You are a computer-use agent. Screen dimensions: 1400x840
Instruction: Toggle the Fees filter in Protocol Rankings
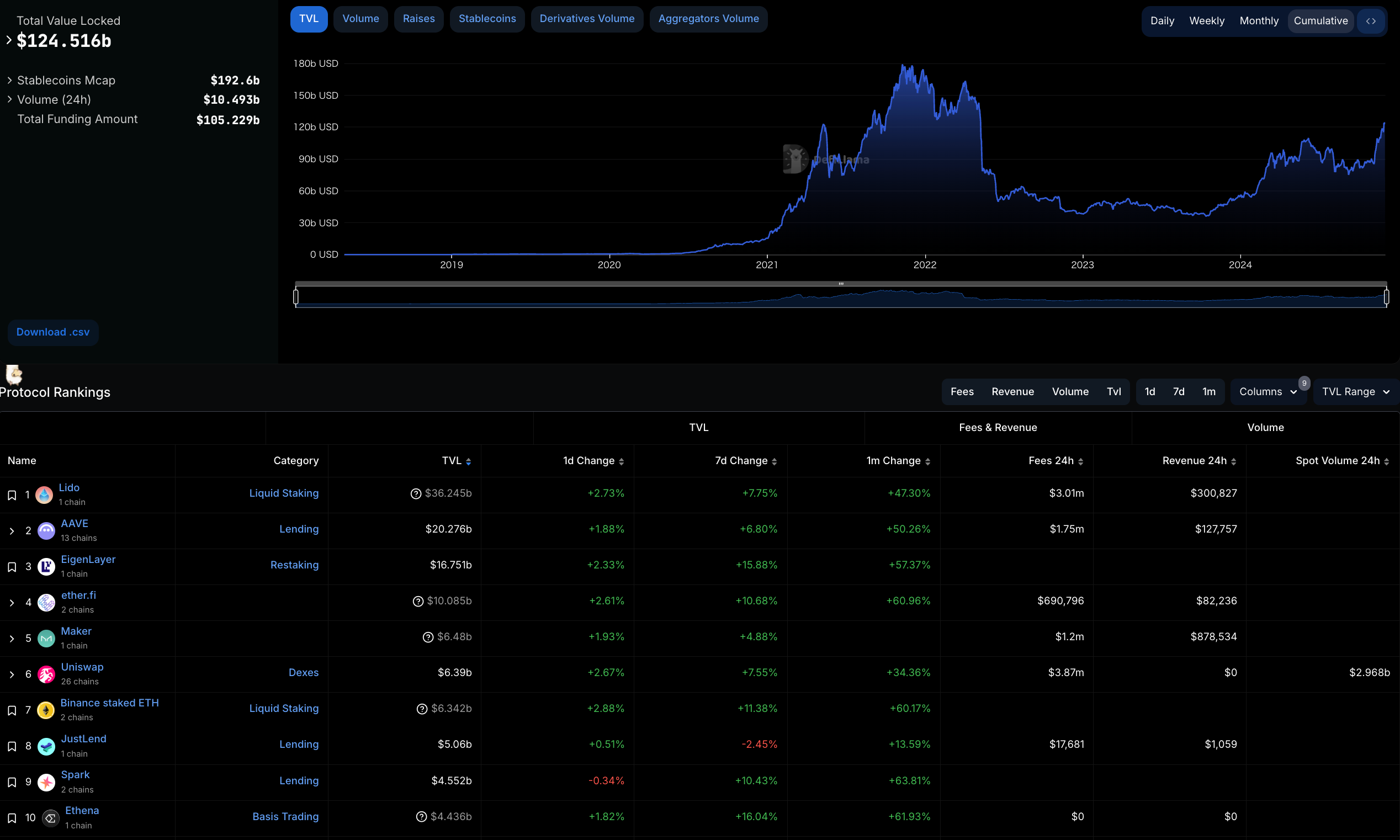[962, 392]
